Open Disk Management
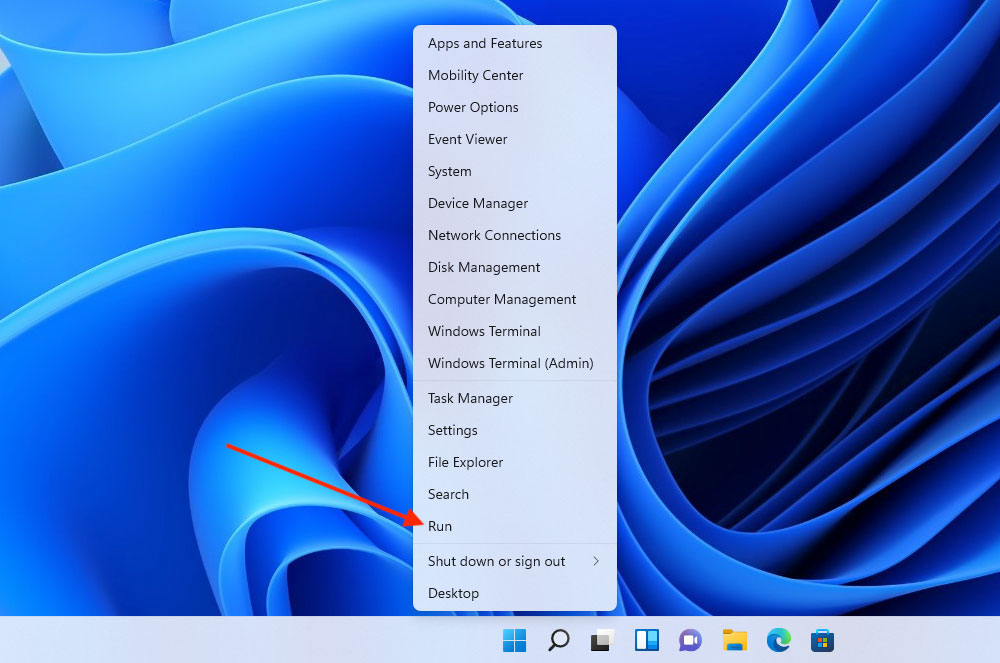Screen dimensions: 1000x663 [484, 267]
